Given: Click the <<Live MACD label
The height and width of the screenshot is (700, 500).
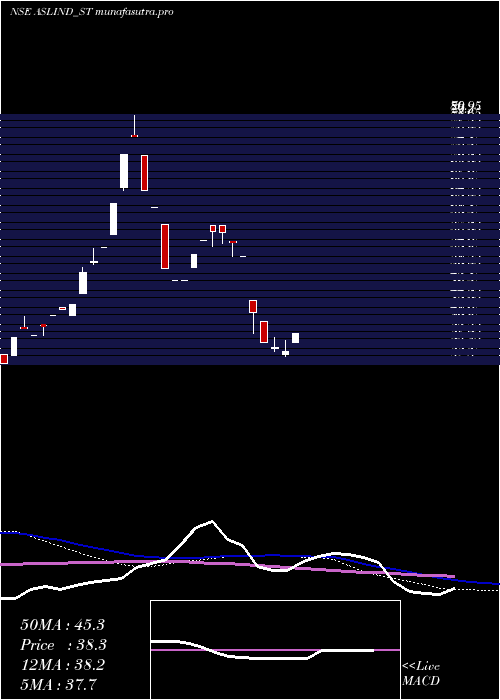Looking at the screenshot, I should click(421, 673).
